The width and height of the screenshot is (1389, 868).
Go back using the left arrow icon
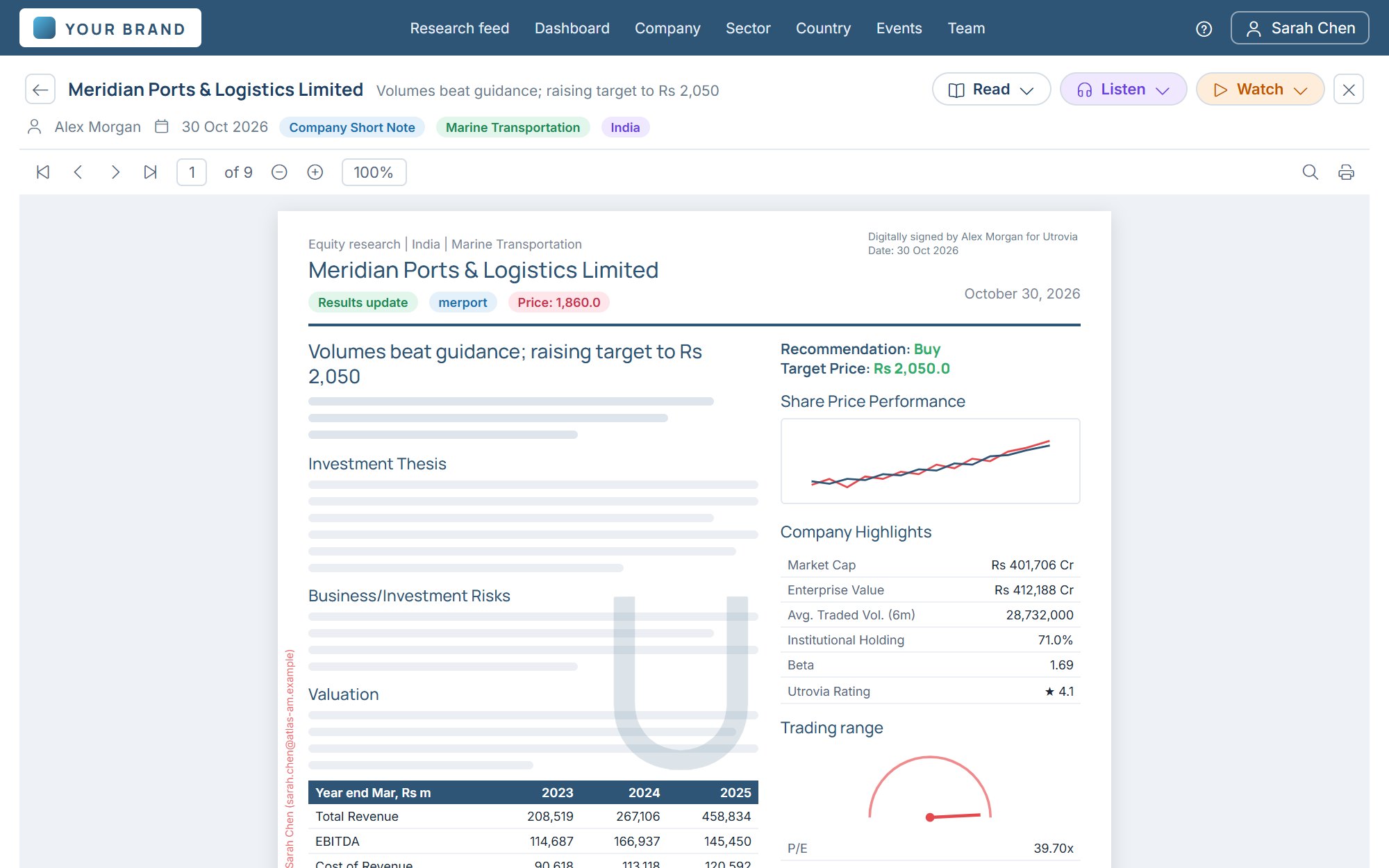(x=40, y=90)
